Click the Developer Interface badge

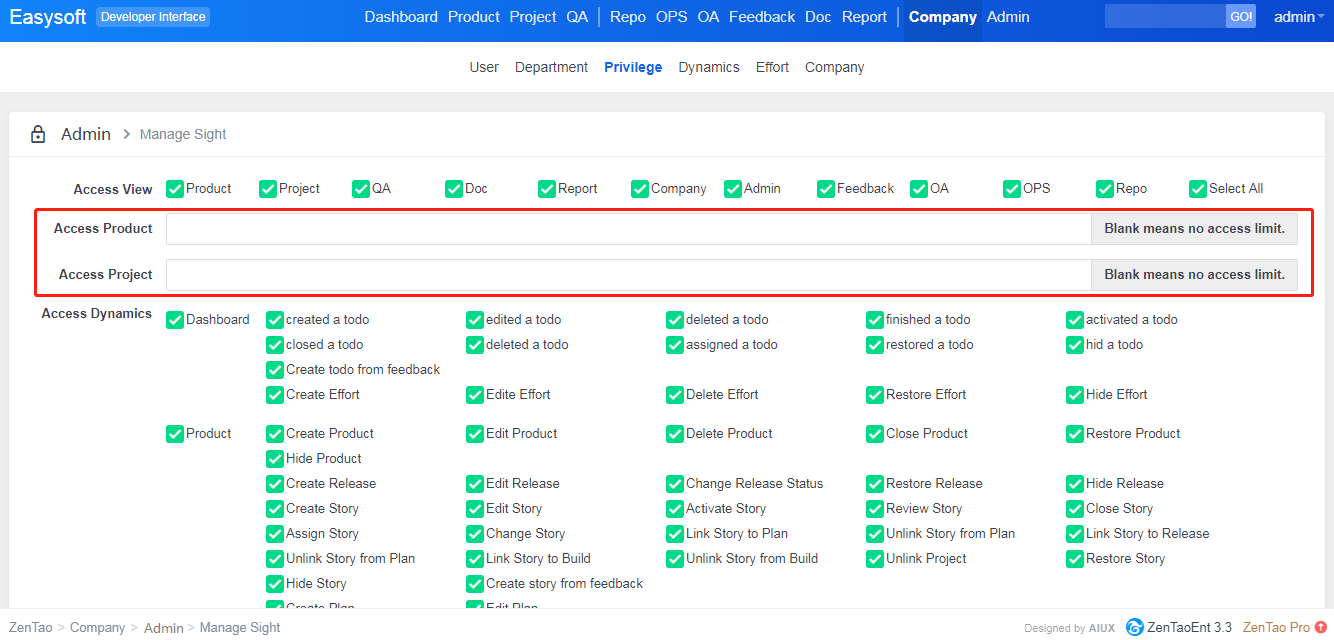(153, 17)
